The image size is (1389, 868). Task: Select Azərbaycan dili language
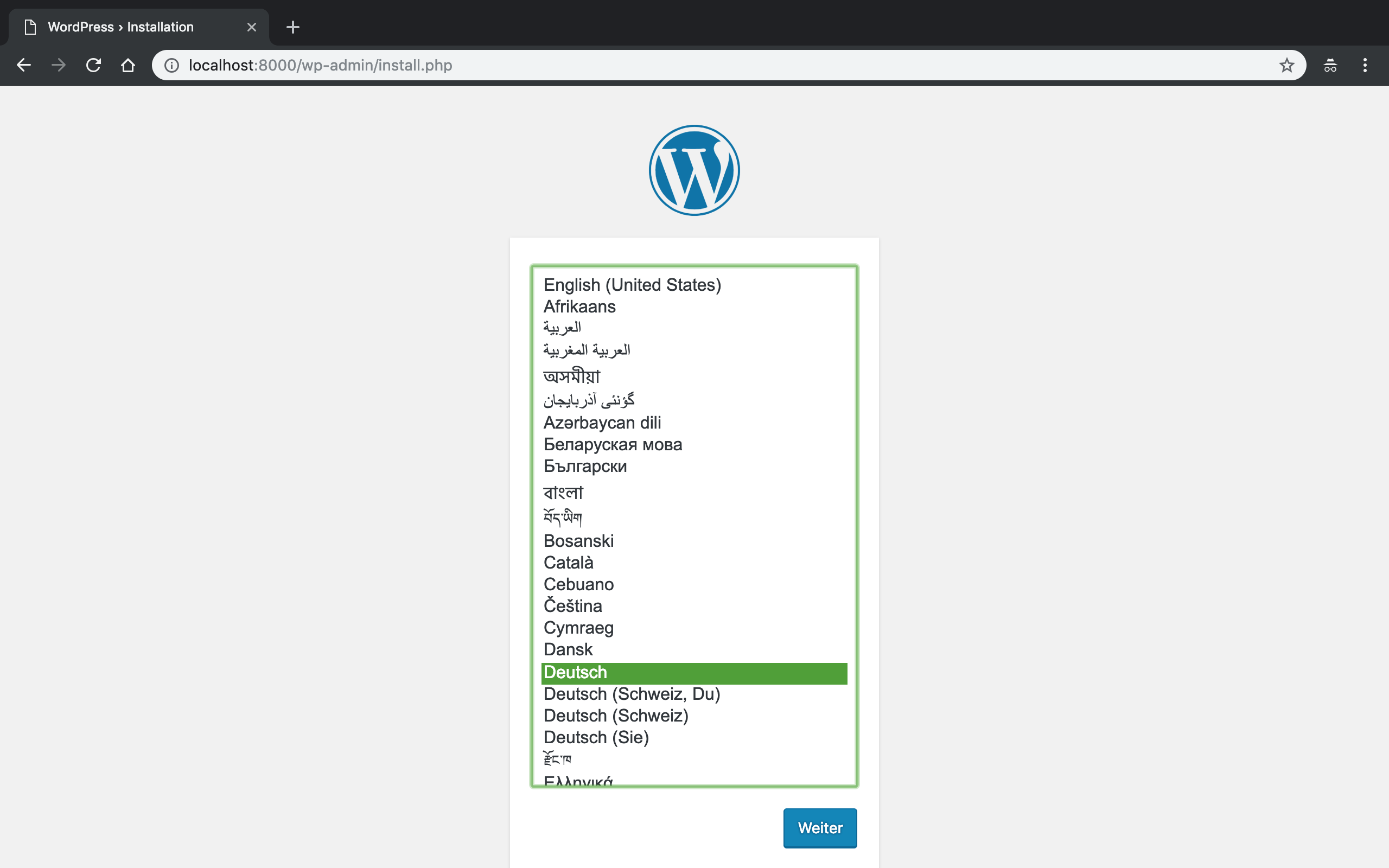pyautogui.click(x=694, y=423)
